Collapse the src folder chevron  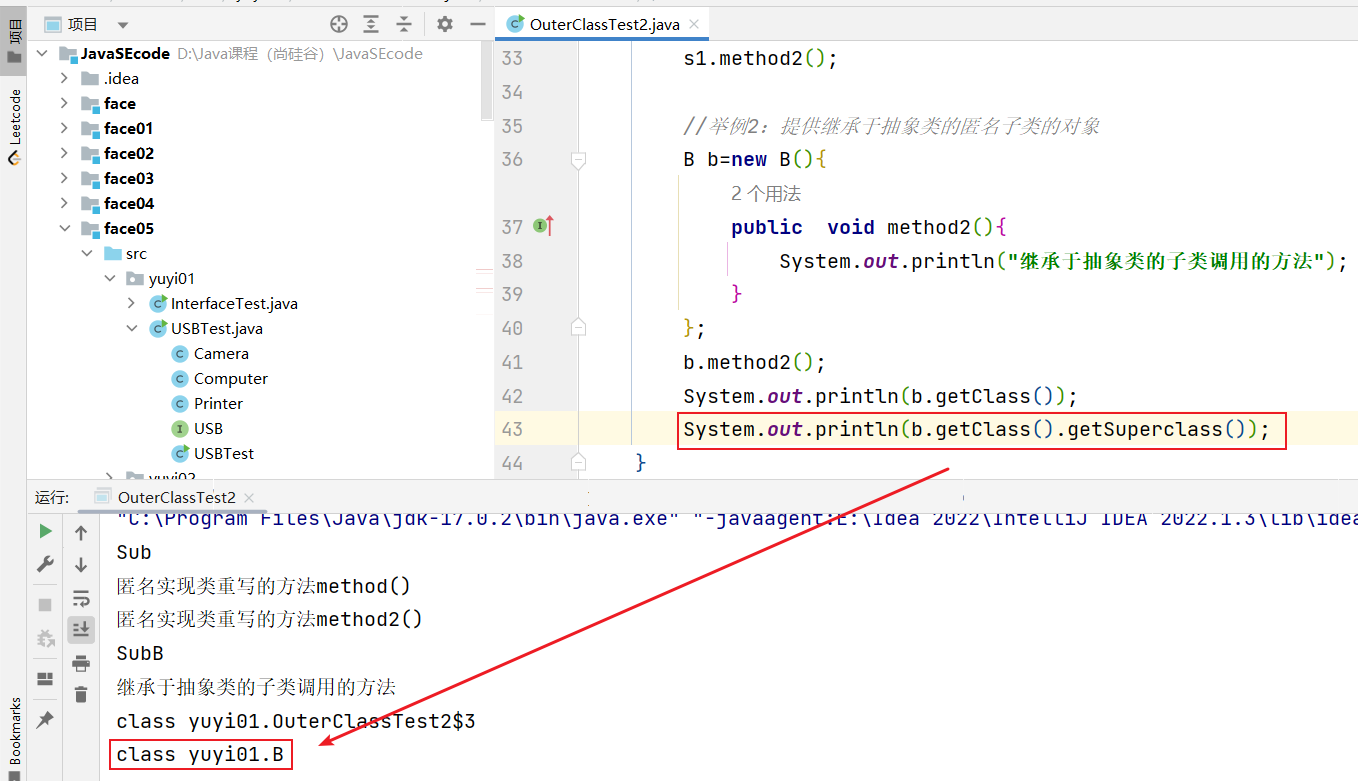(x=87, y=254)
